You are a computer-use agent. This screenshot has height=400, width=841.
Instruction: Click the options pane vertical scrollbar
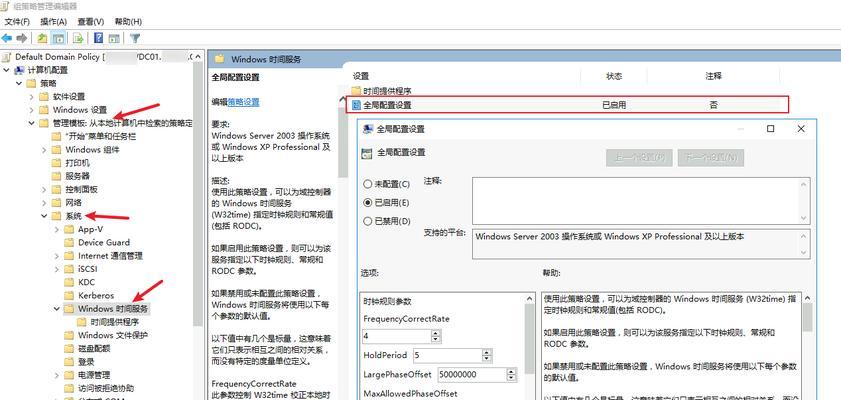[530, 346]
